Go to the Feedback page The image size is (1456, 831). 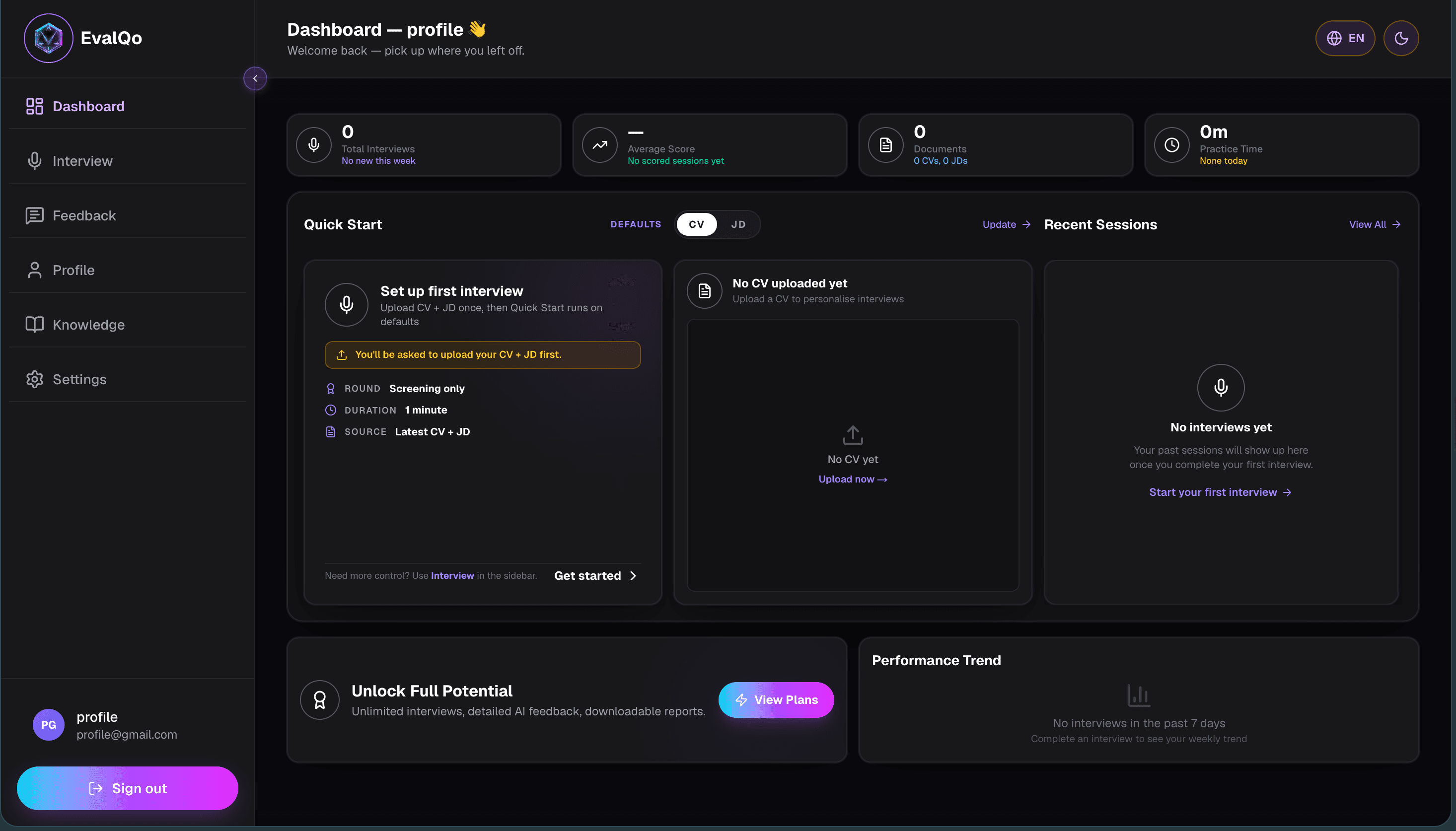[x=128, y=215]
